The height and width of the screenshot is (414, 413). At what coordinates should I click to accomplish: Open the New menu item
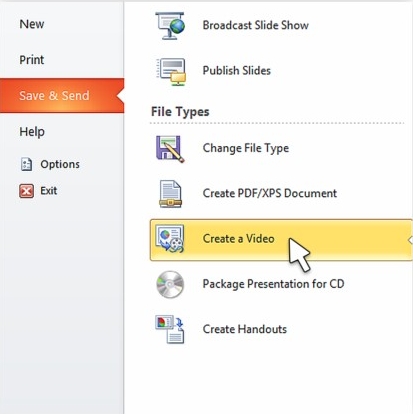pos(32,24)
